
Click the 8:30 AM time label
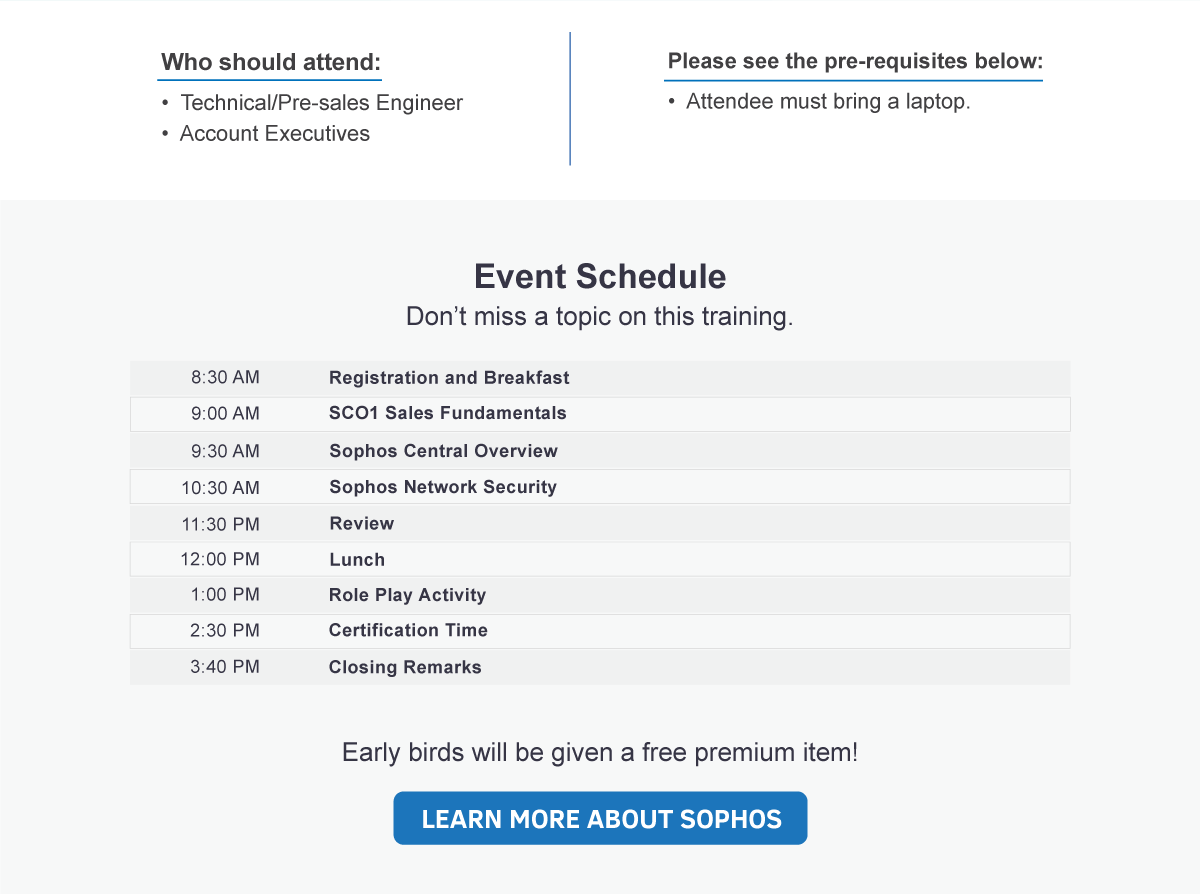225,378
